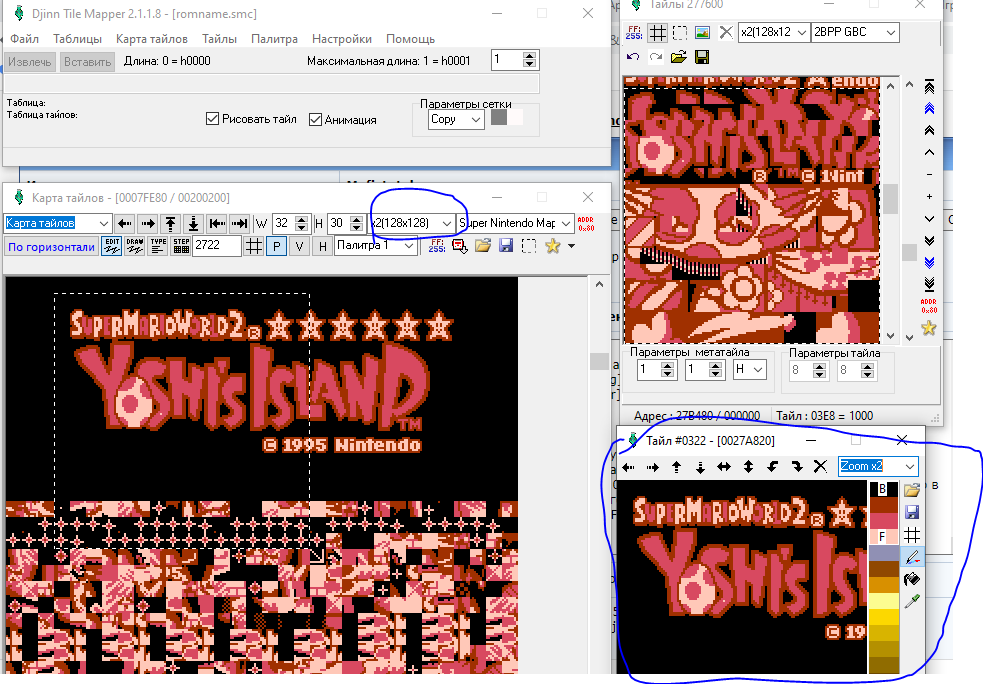Save the tile map with floppy icon
Image resolution: width=983 pixels, height=684 pixels.
pos(506,245)
